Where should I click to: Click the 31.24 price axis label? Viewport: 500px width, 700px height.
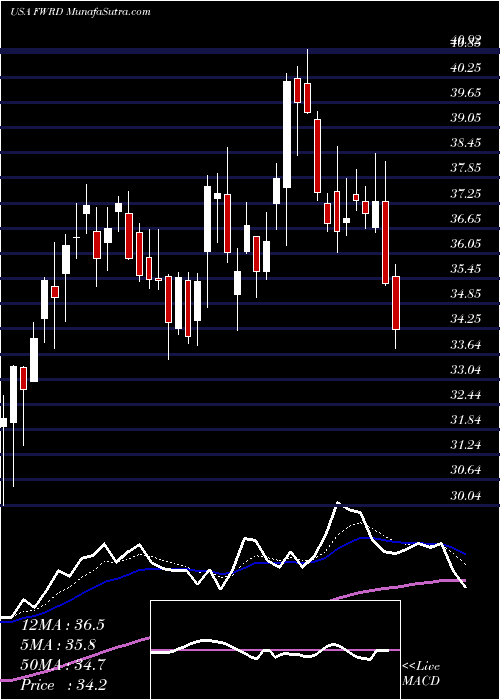point(466,445)
